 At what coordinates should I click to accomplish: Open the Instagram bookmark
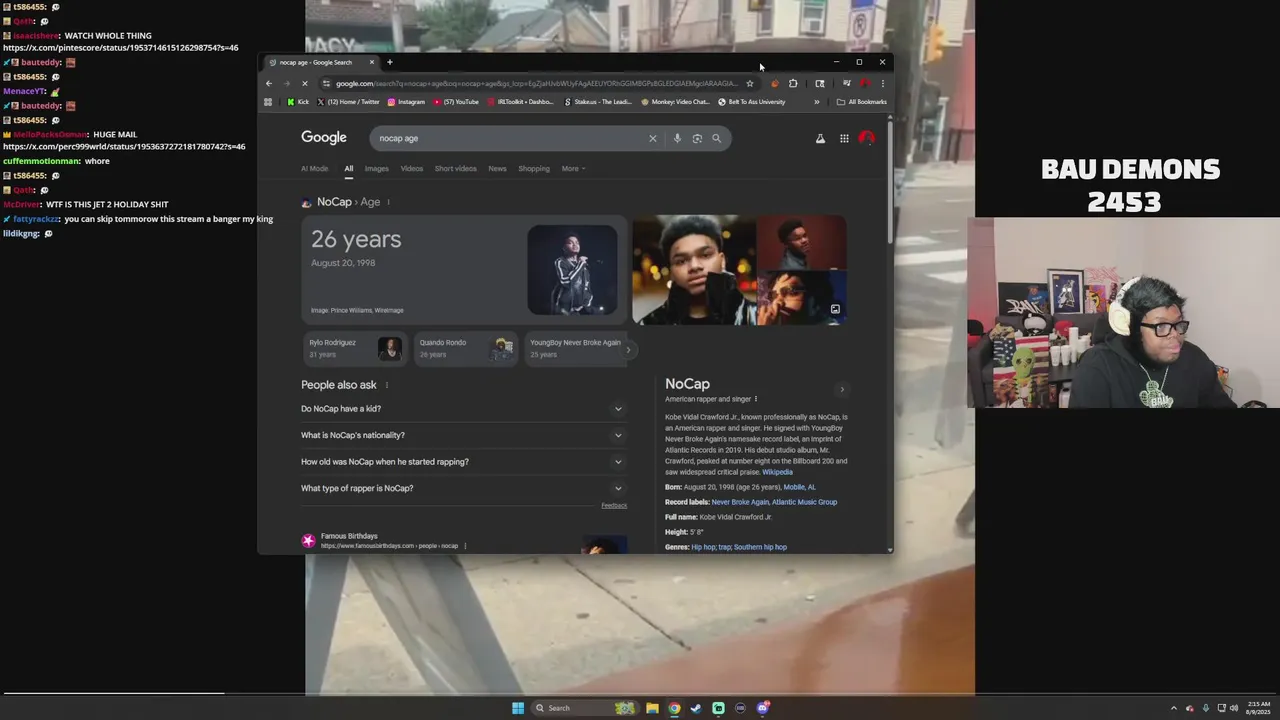405,102
